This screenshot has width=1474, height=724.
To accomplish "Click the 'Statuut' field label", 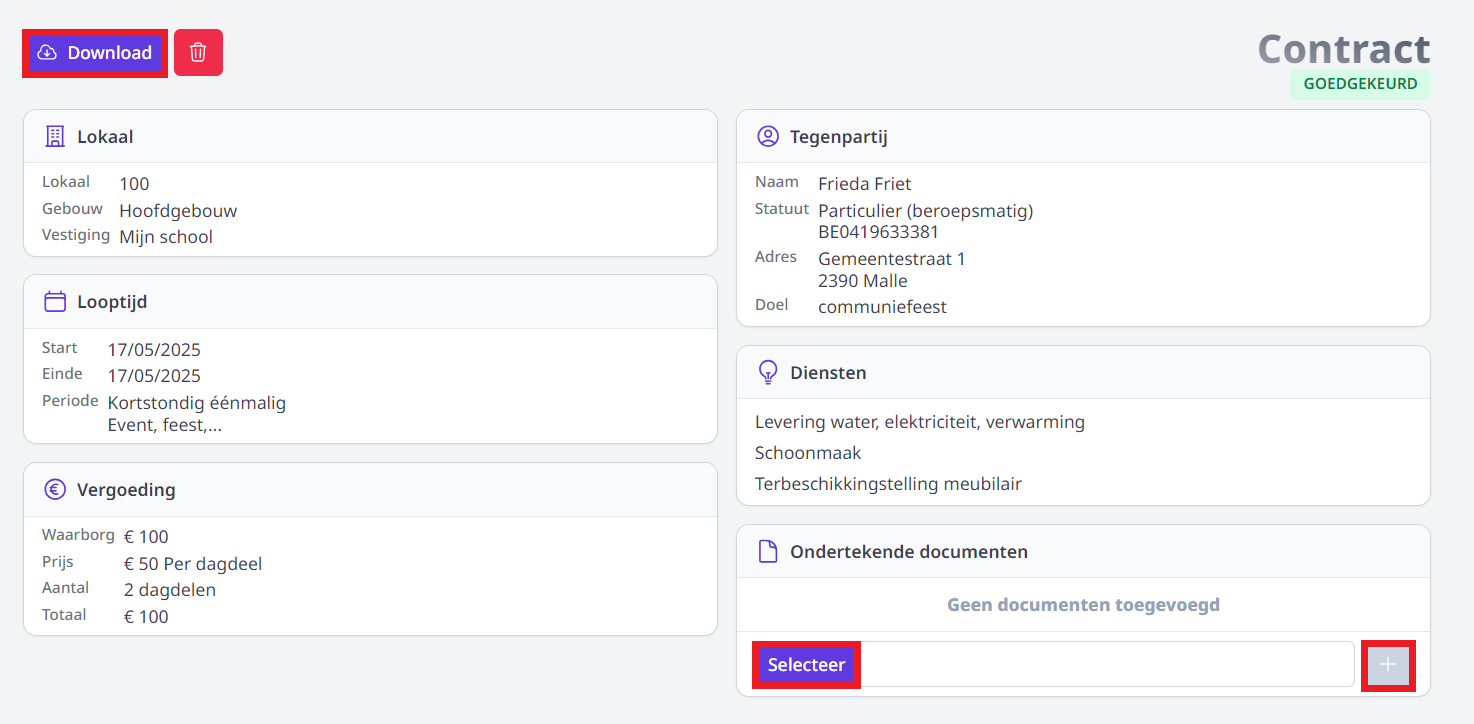I will pyautogui.click(x=782, y=209).
